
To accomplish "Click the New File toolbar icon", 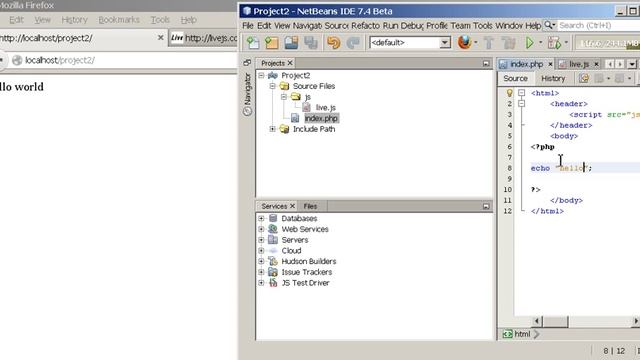I will click(253, 42).
